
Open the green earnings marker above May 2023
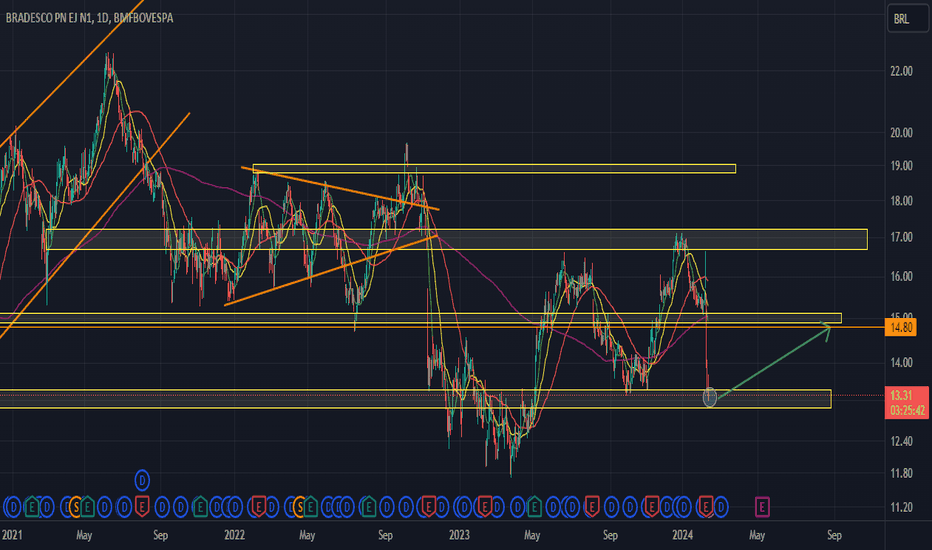[534, 507]
